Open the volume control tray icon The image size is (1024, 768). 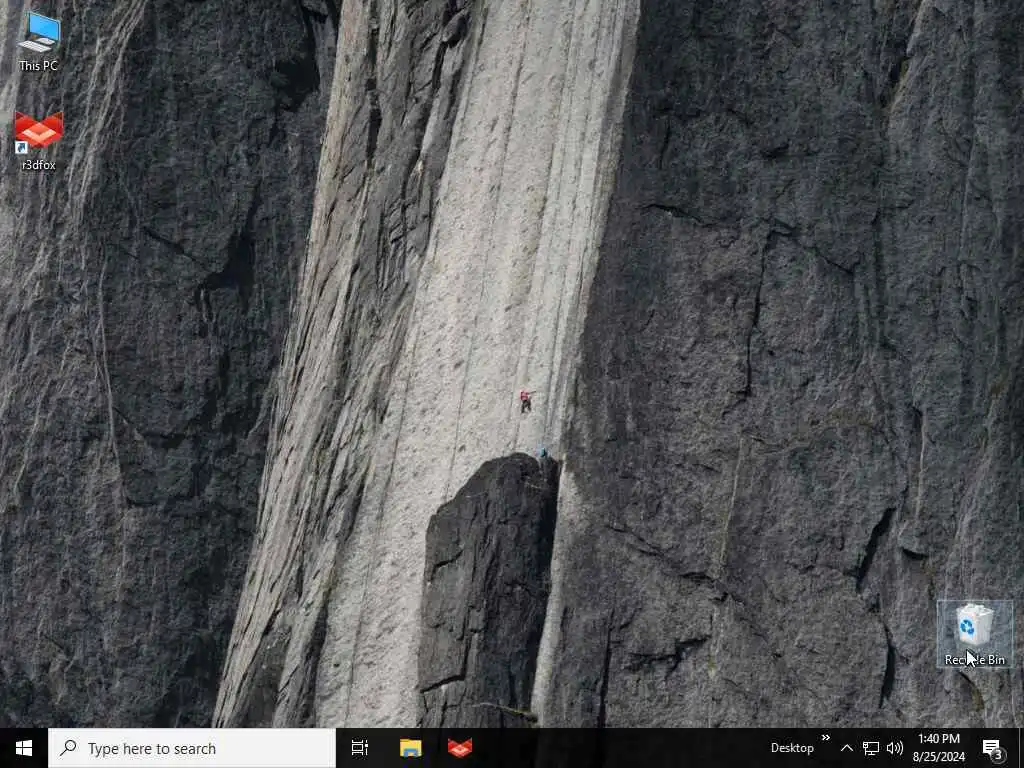895,748
